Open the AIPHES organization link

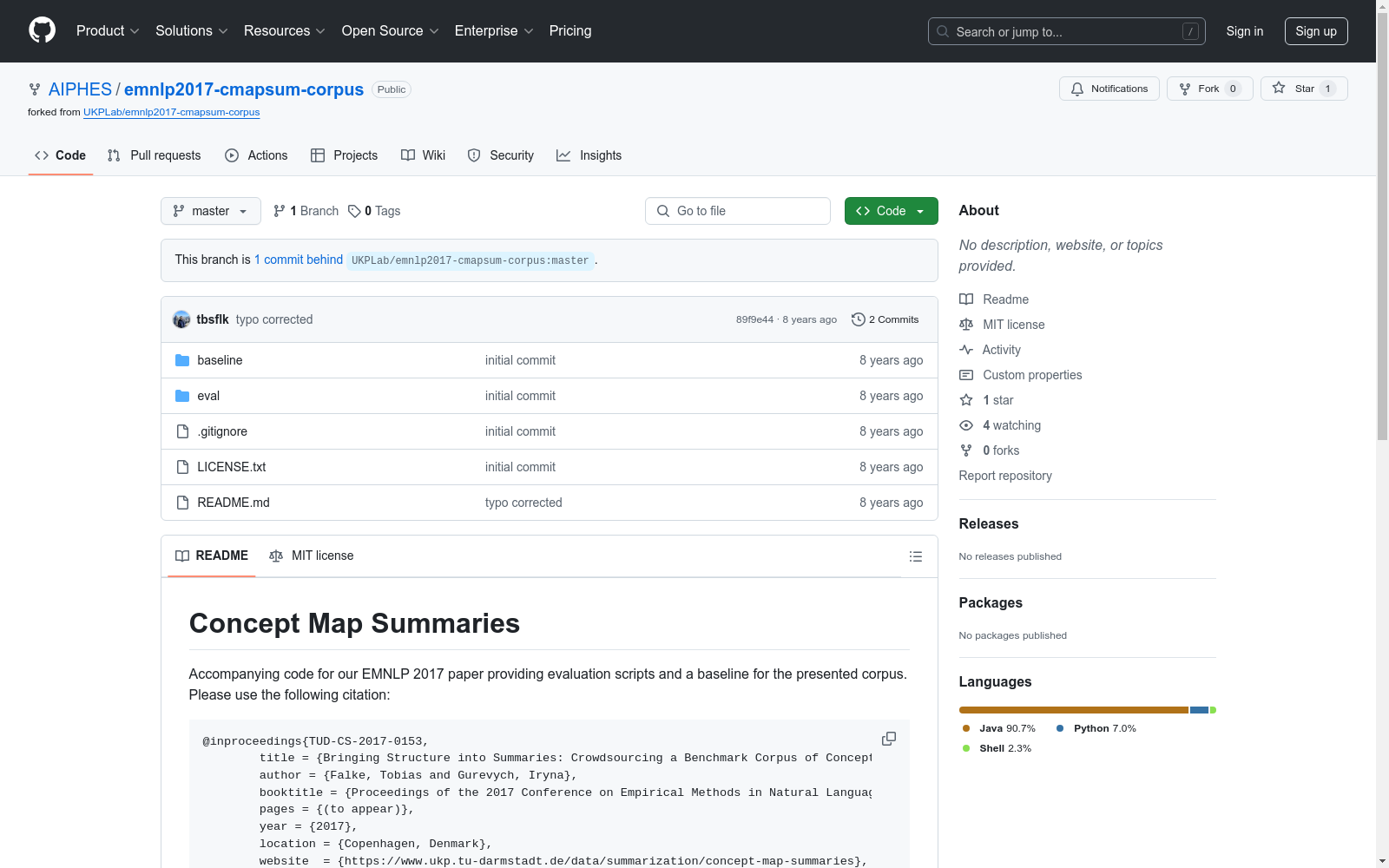[80, 89]
